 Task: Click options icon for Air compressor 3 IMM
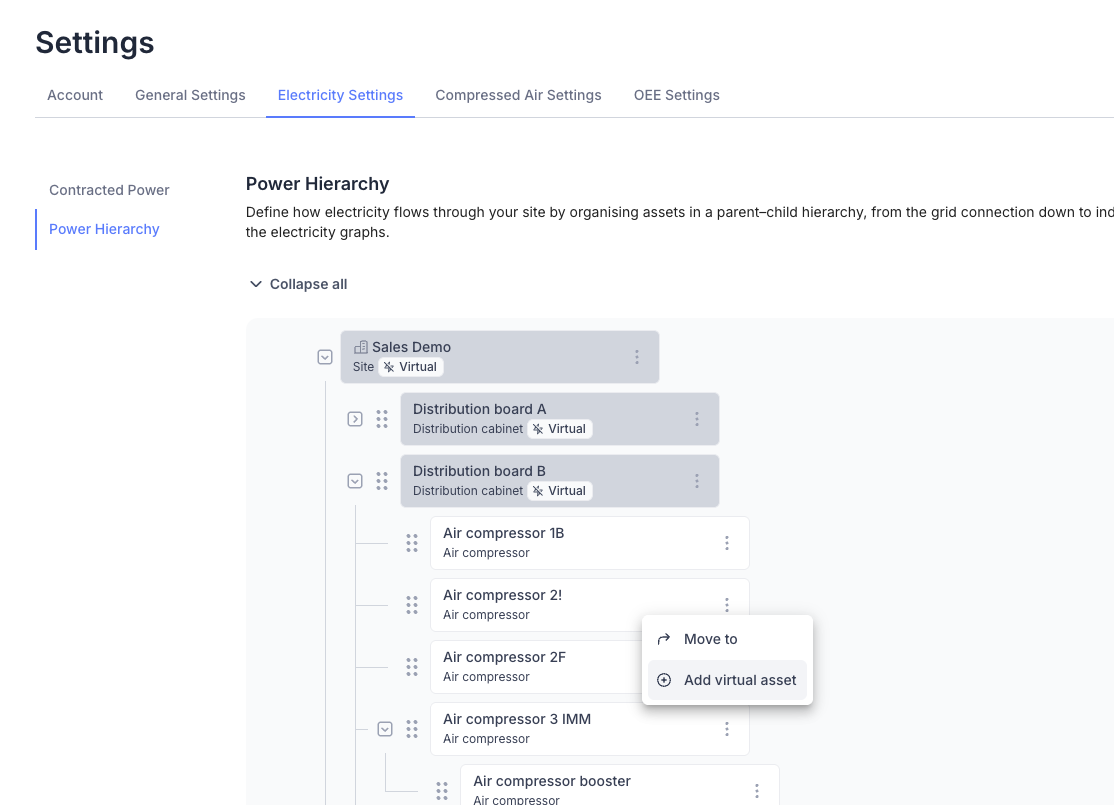pos(727,729)
